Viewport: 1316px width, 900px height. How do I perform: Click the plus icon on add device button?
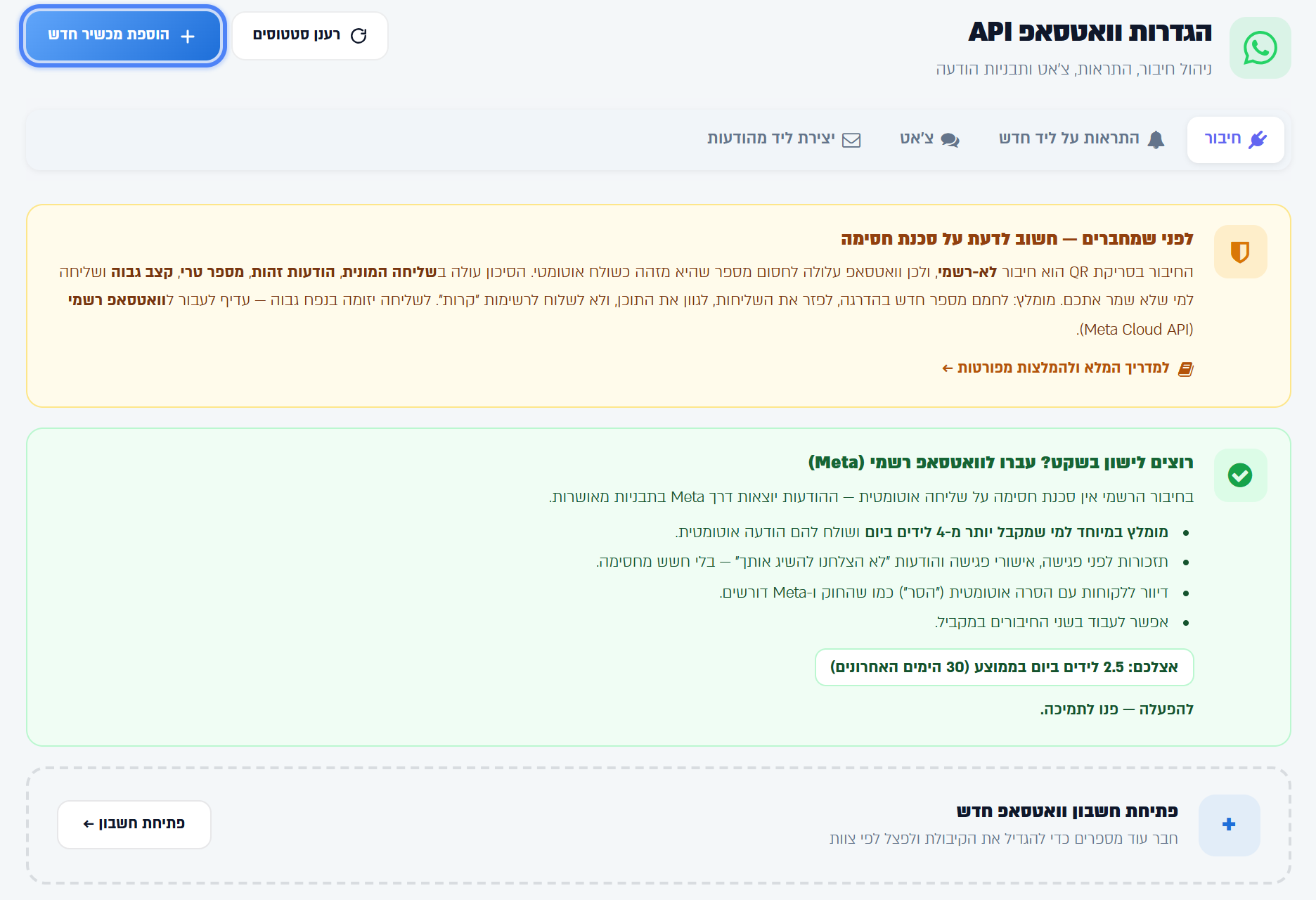point(188,36)
